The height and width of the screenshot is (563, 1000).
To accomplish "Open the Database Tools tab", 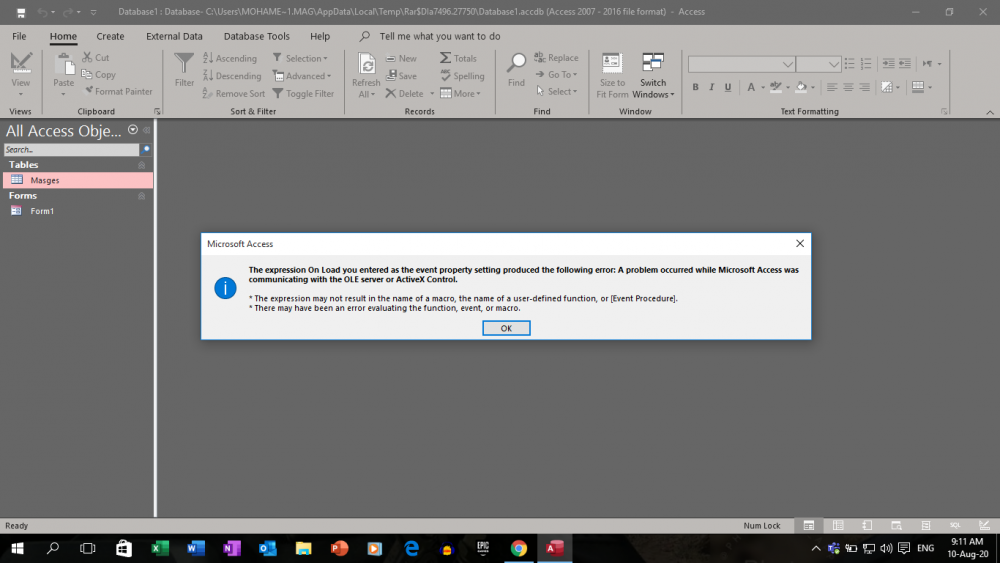I will coord(256,36).
